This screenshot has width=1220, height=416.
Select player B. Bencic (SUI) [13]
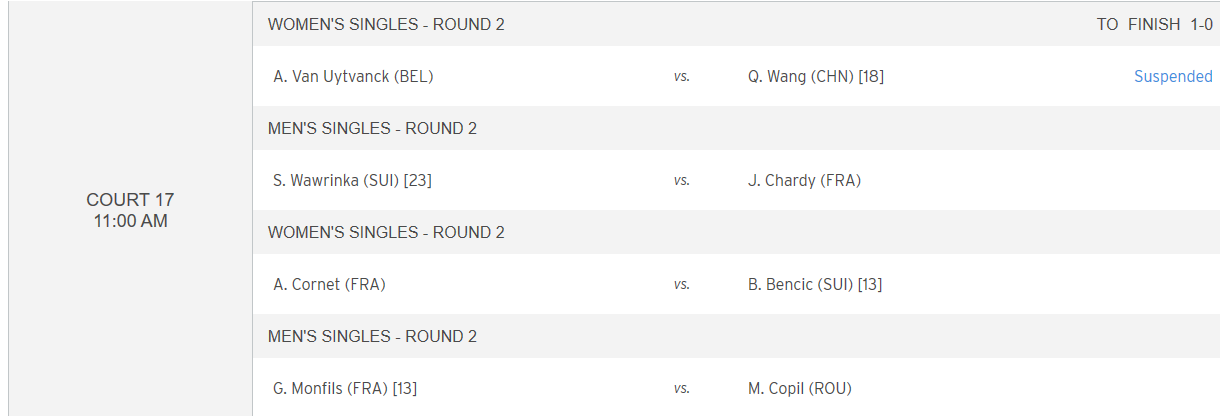coord(815,284)
